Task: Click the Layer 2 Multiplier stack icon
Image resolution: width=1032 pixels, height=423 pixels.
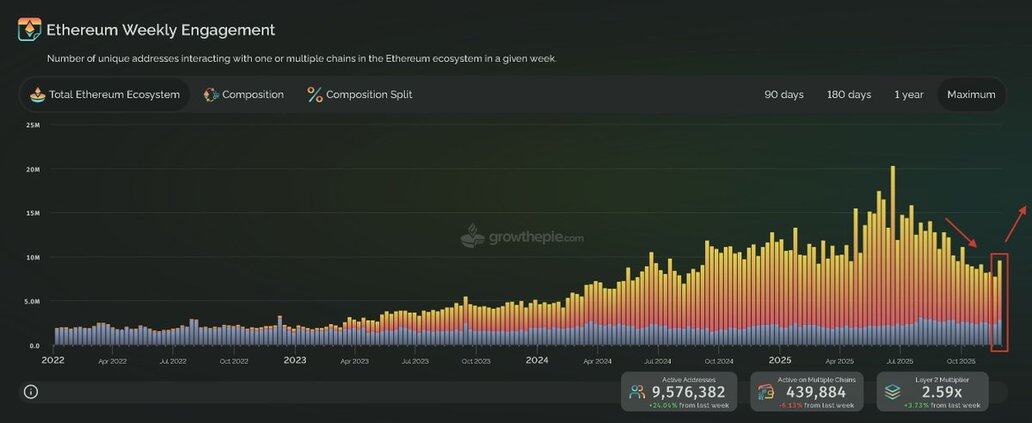Action: coord(892,392)
